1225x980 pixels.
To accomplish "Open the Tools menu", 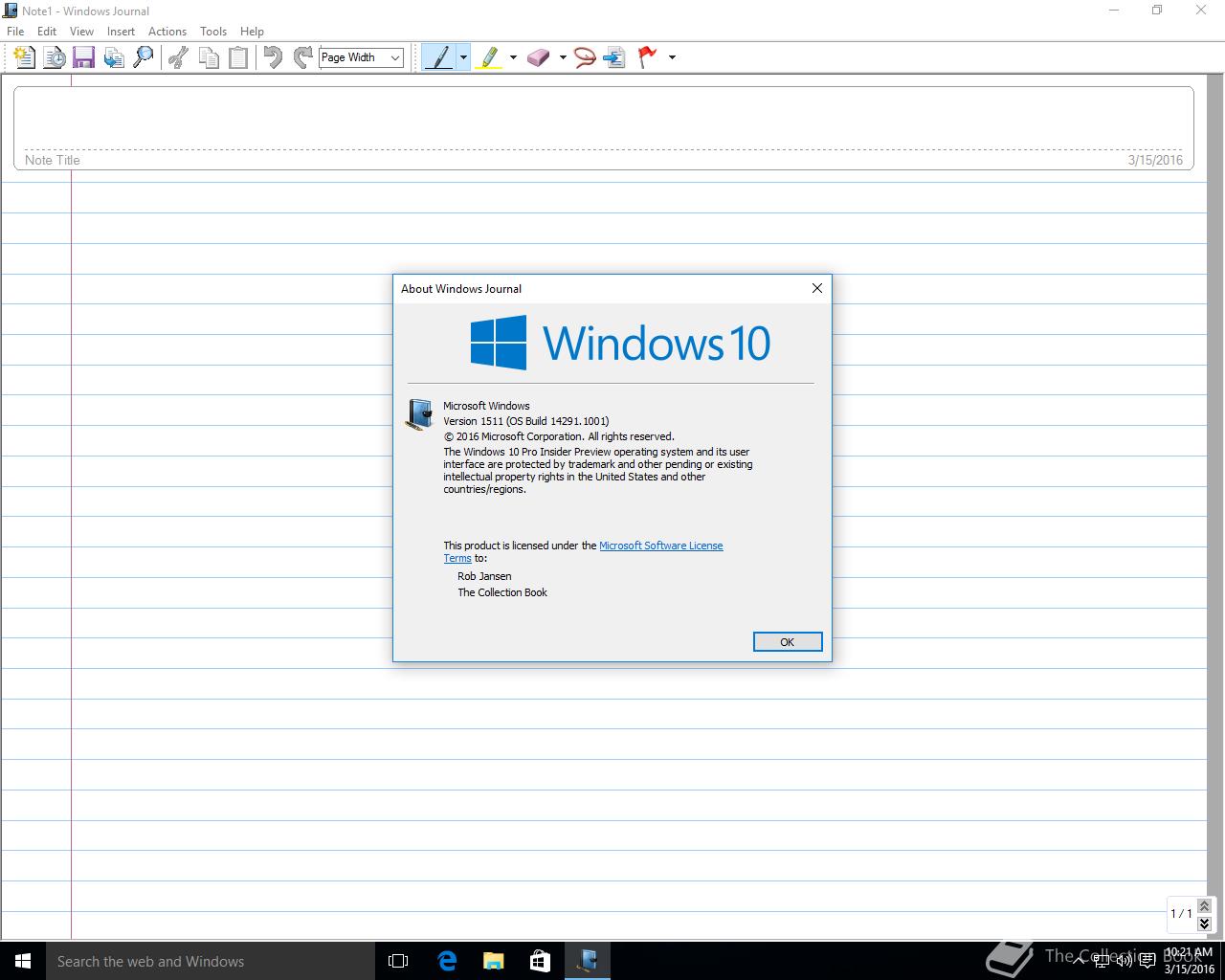I will [213, 32].
